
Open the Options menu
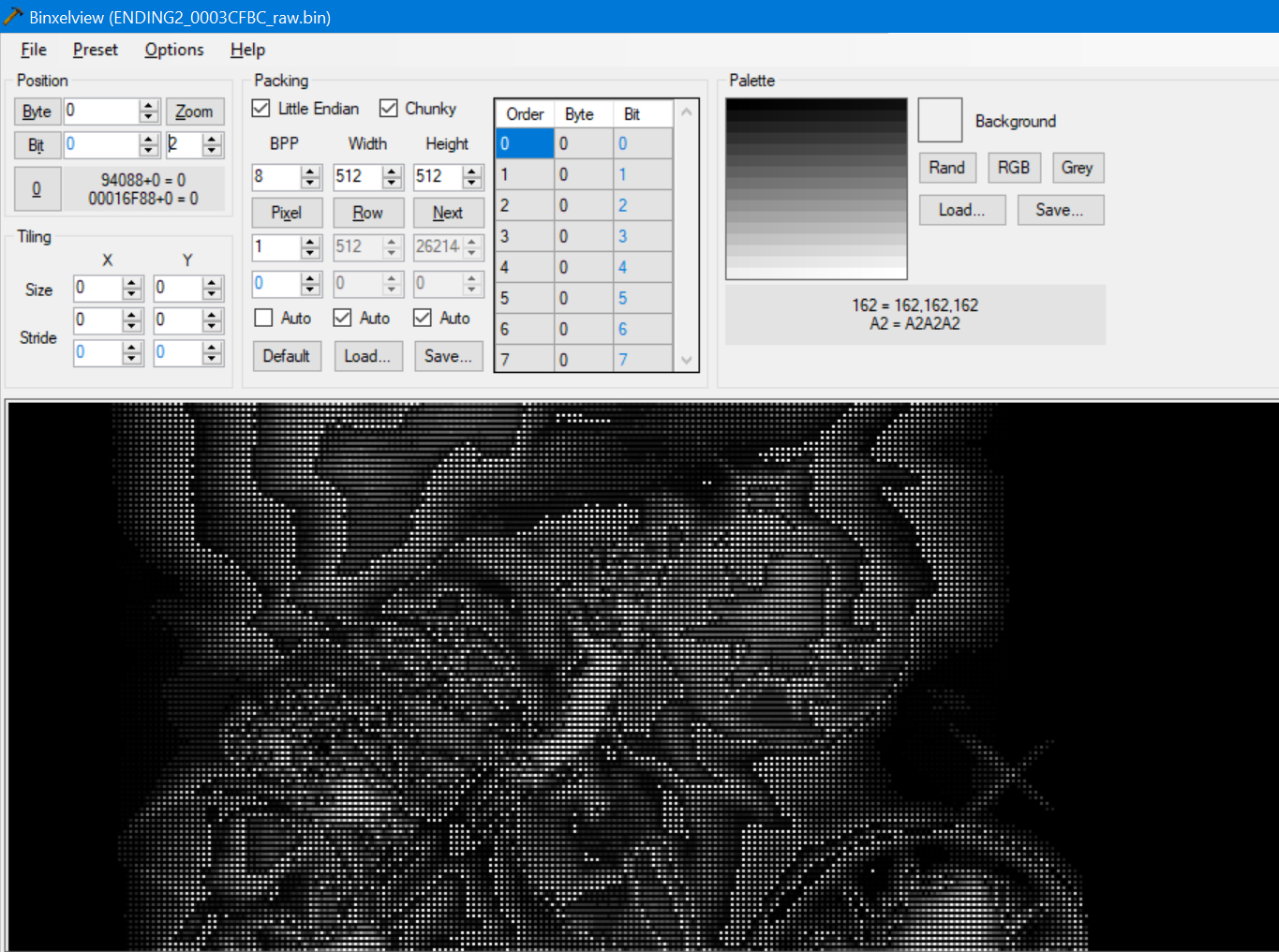point(173,50)
